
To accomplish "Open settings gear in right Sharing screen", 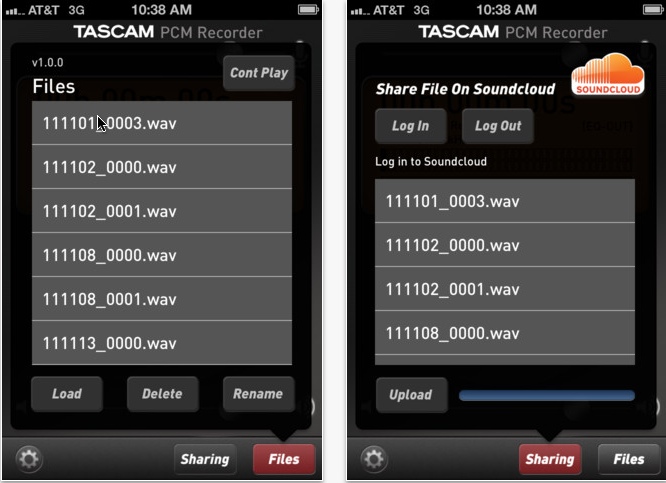I will [374, 459].
